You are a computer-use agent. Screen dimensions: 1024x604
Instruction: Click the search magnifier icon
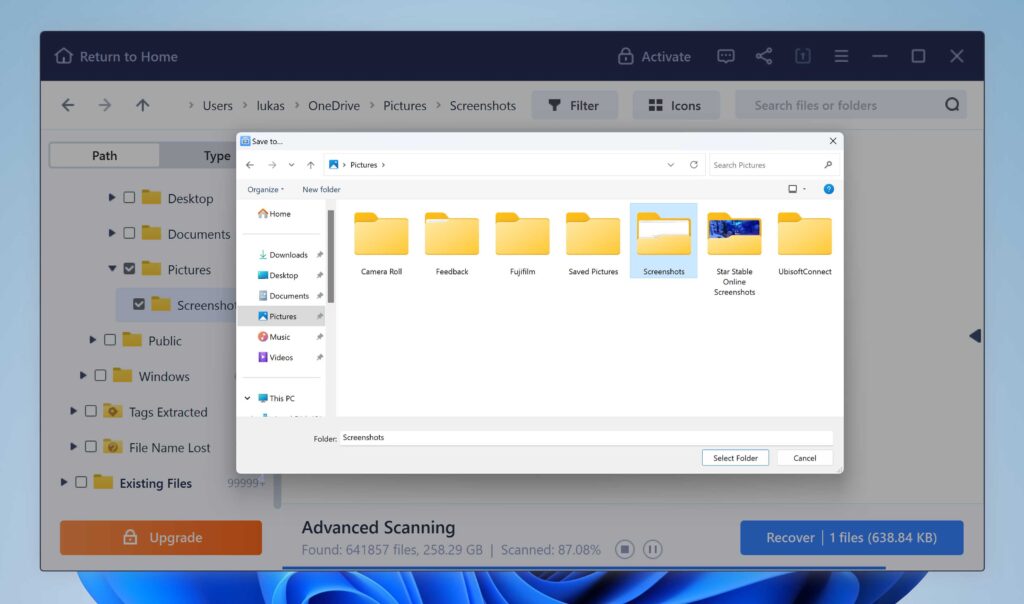[x=951, y=104]
